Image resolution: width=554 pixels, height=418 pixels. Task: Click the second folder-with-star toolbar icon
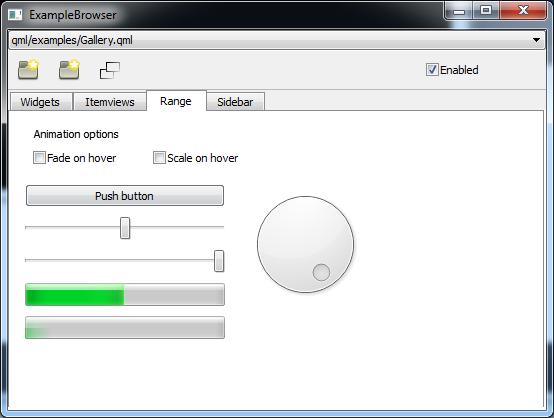point(69,70)
